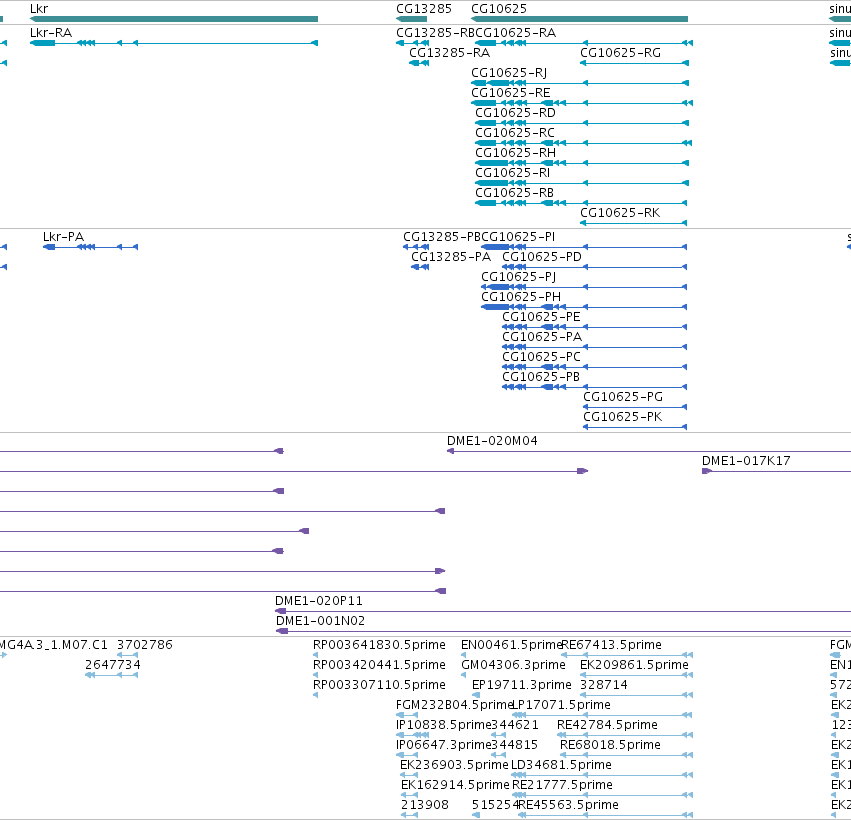
Task: Click the CG13285 gene label
Action: pyautogui.click(x=424, y=8)
